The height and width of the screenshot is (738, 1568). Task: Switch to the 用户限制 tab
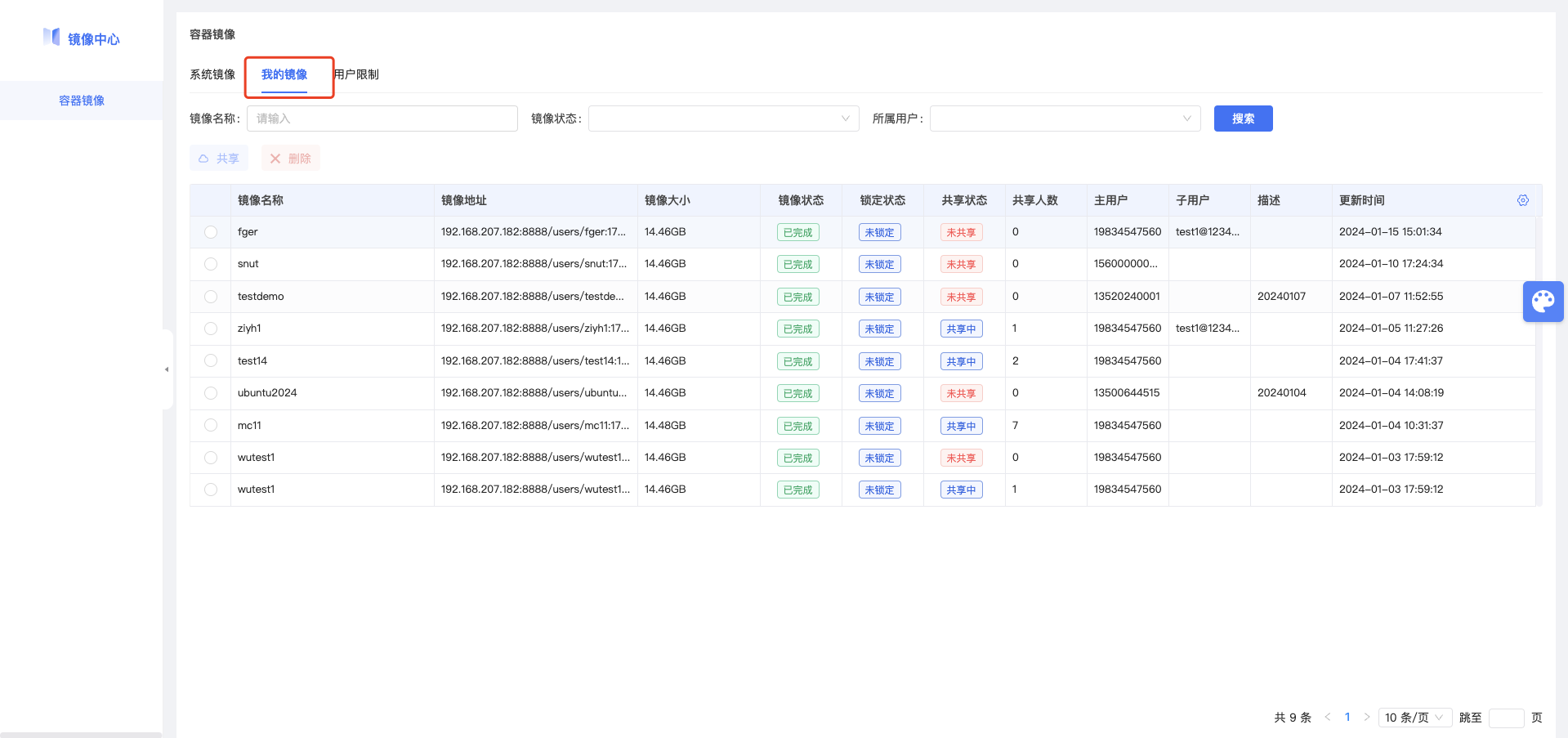(356, 74)
